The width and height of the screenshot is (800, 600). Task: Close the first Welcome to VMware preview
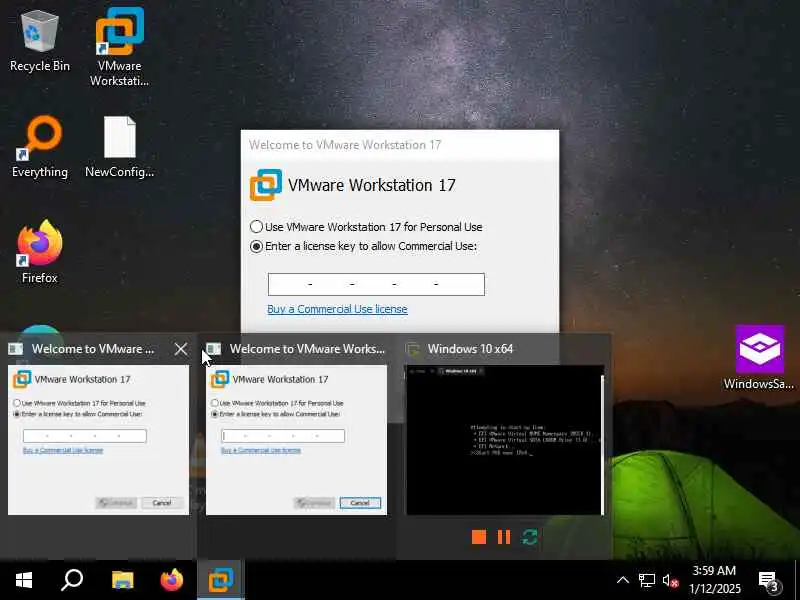181,349
